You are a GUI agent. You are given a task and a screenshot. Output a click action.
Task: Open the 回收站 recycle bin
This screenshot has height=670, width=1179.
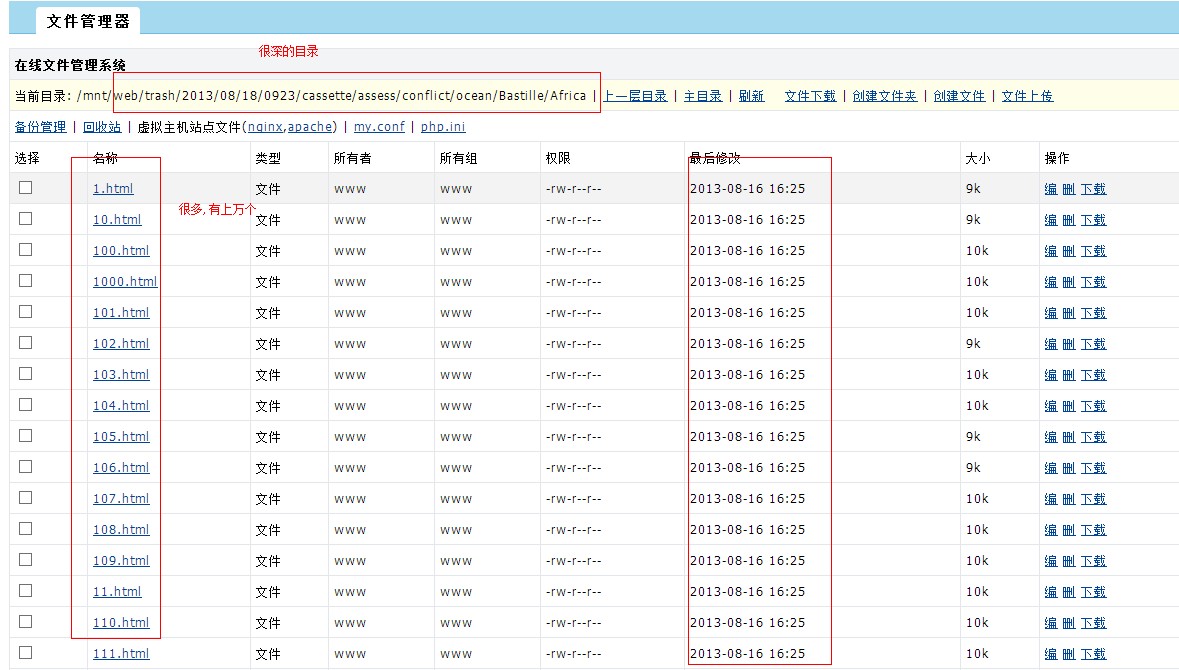pos(102,127)
